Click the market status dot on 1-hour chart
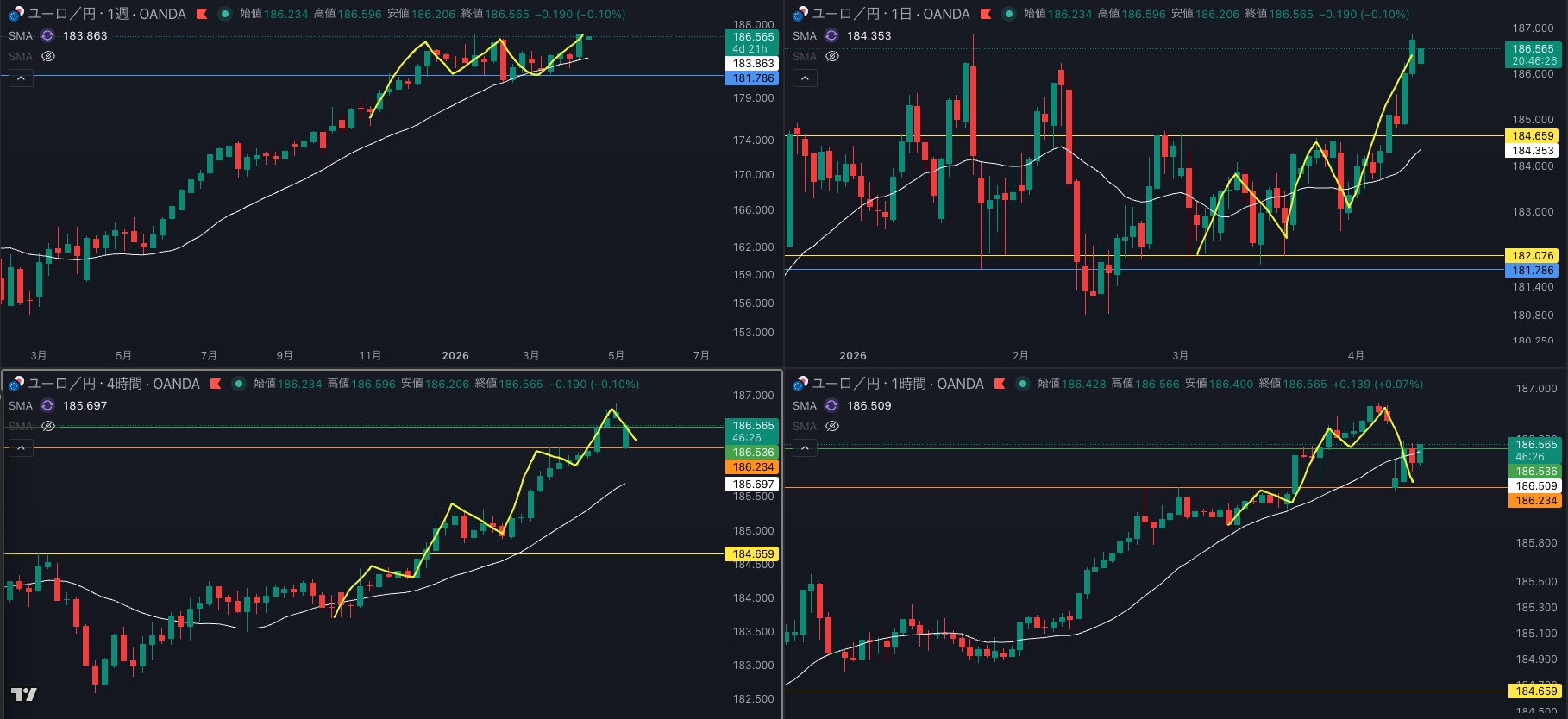 (1023, 384)
